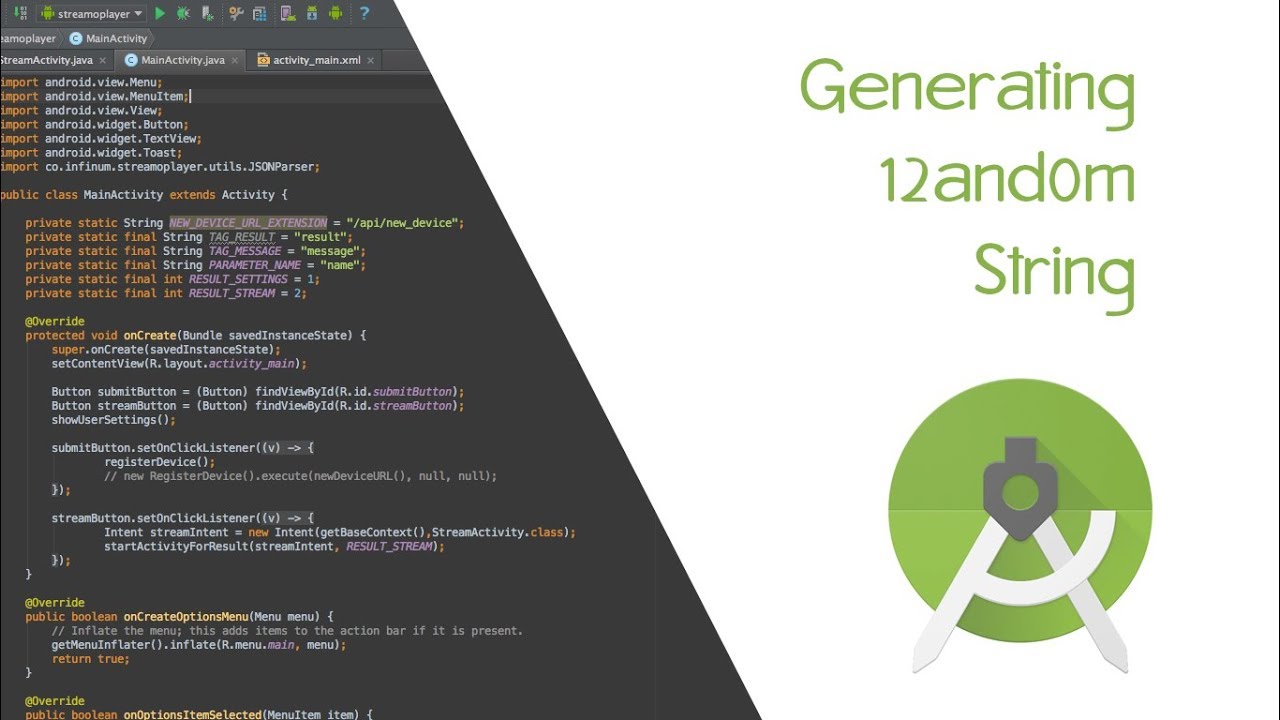The height and width of the screenshot is (720, 1280).
Task: Open the settings wrench icon
Action: point(236,14)
